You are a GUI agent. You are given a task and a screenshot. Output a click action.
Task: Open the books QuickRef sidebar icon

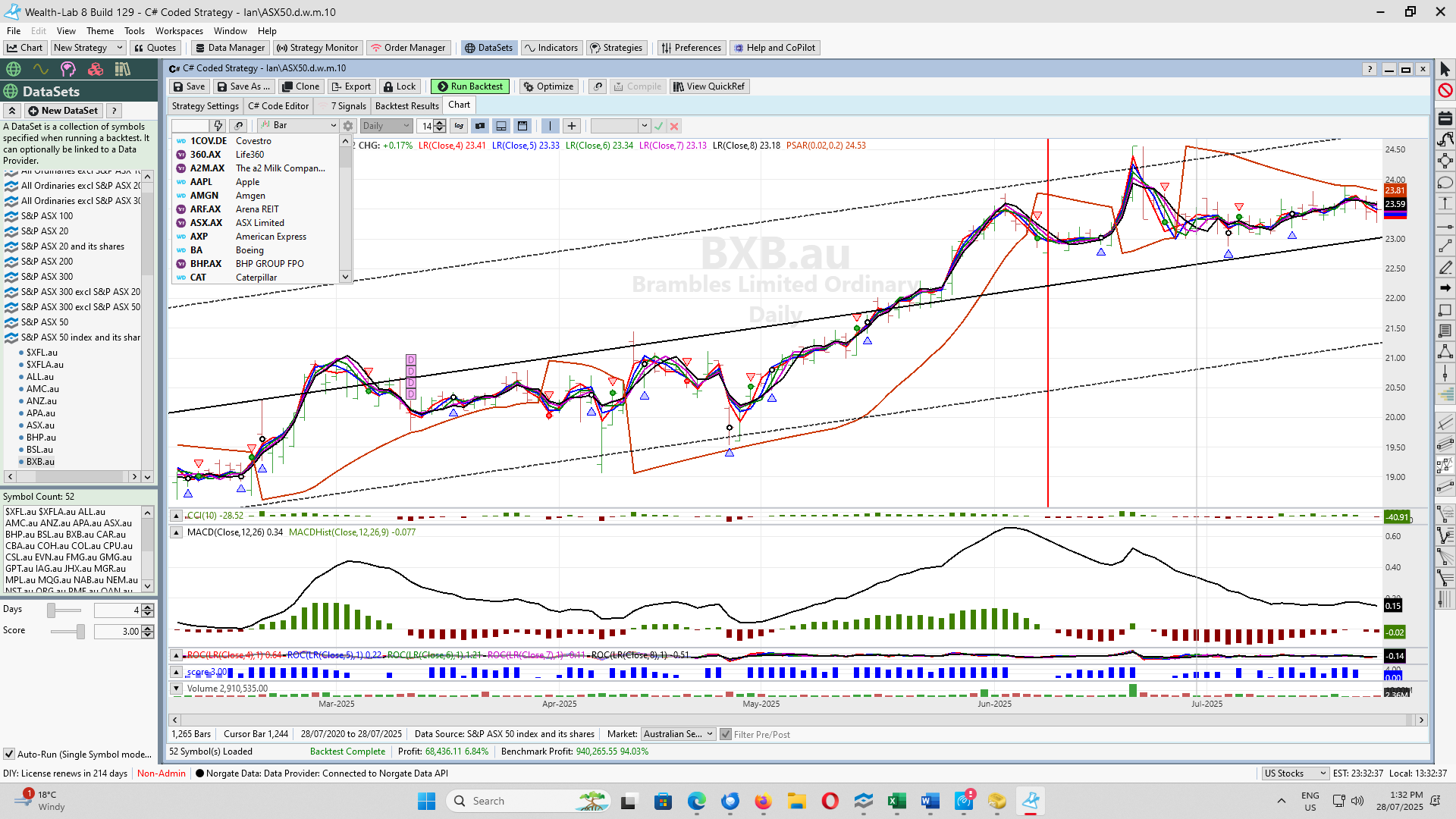tap(122, 69)
